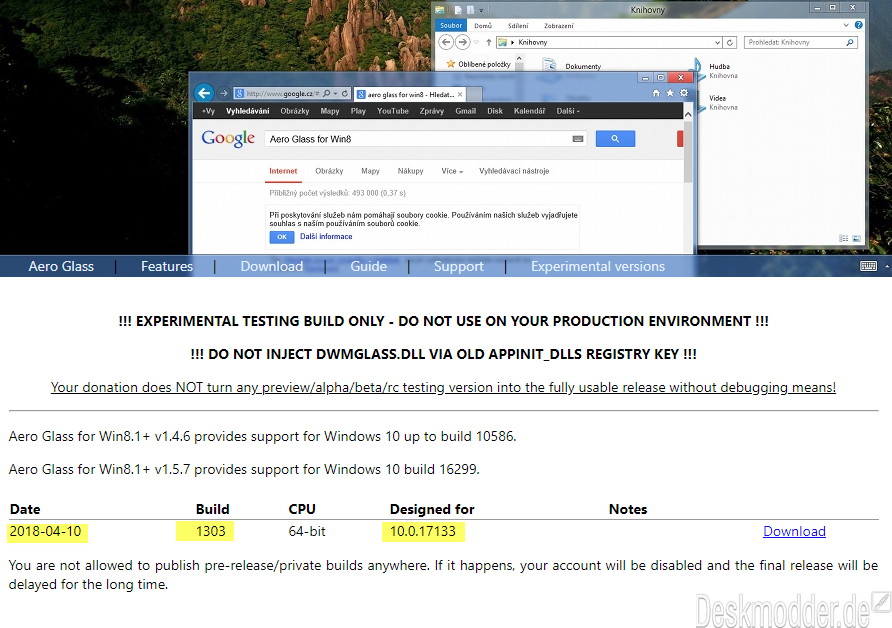
Task: Click the Další informace link
Action: coord(326,237)
